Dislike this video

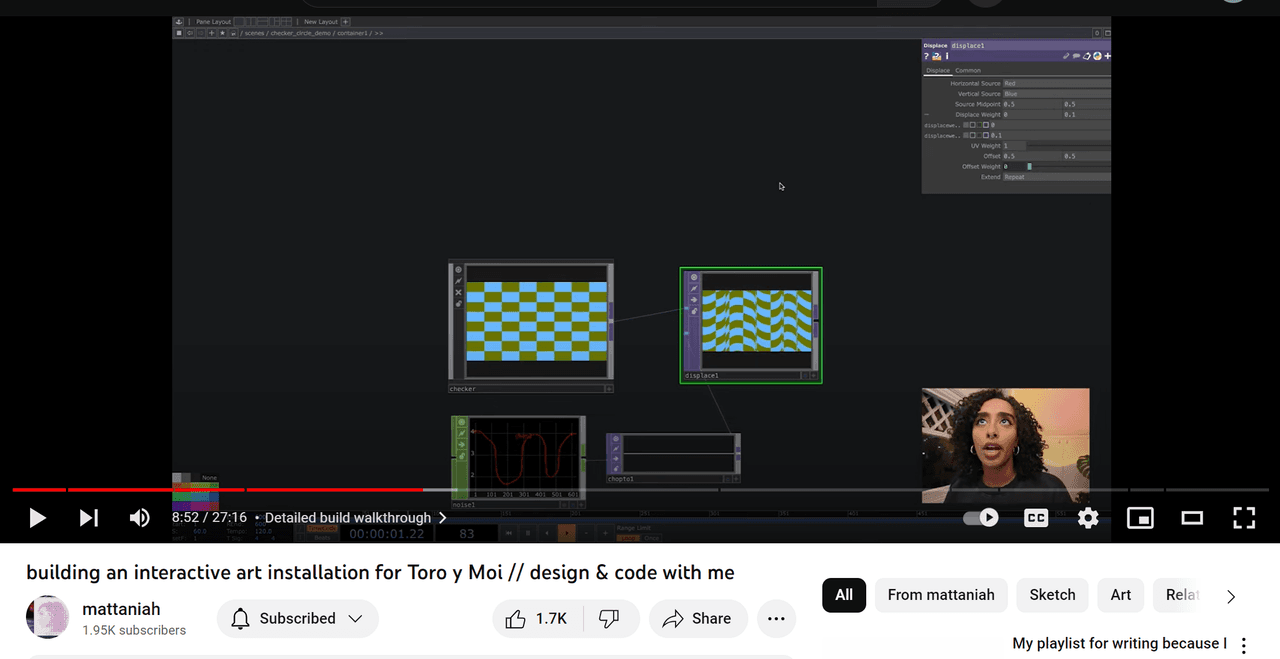click(x=609, y=619)
